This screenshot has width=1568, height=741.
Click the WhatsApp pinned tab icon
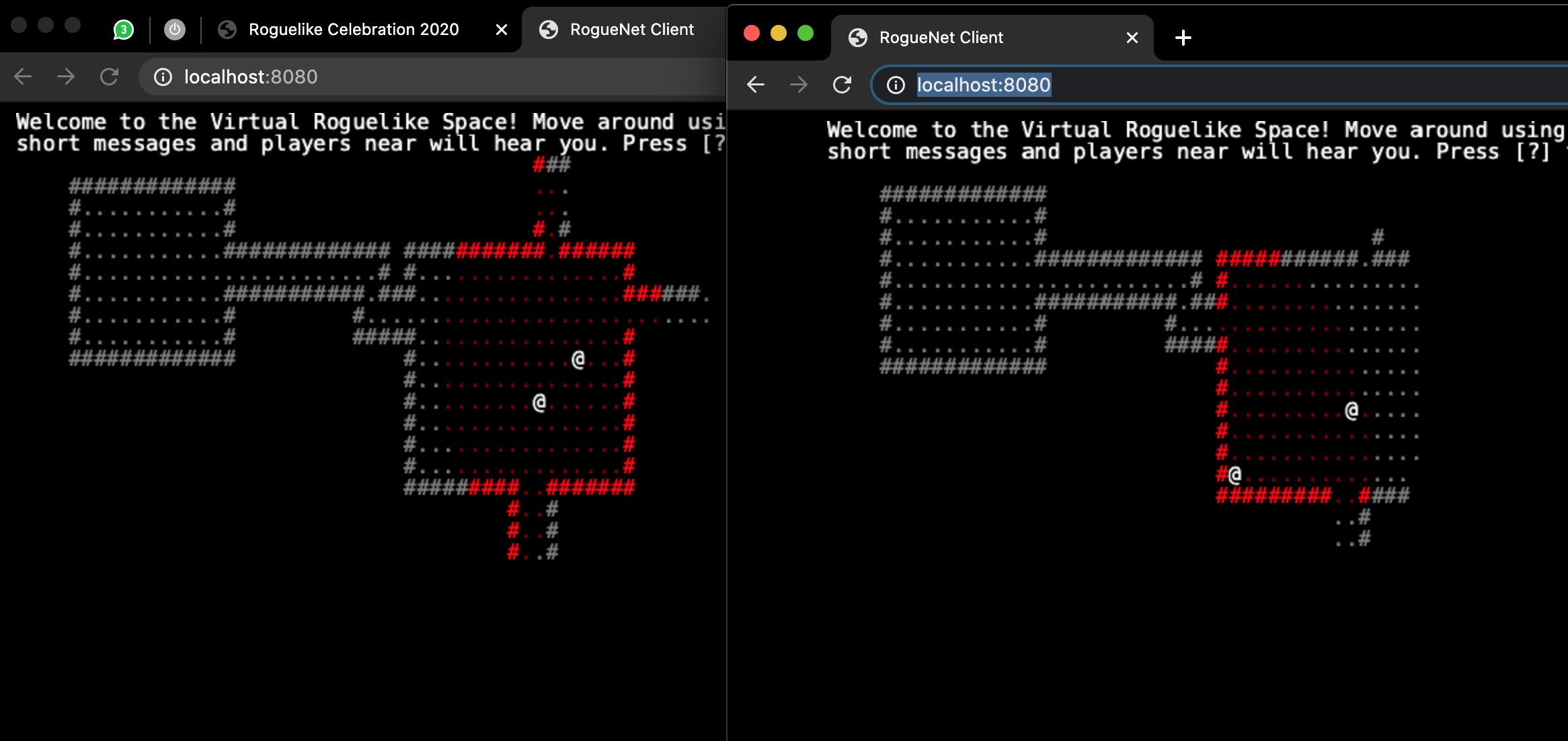tap(123, 30)
